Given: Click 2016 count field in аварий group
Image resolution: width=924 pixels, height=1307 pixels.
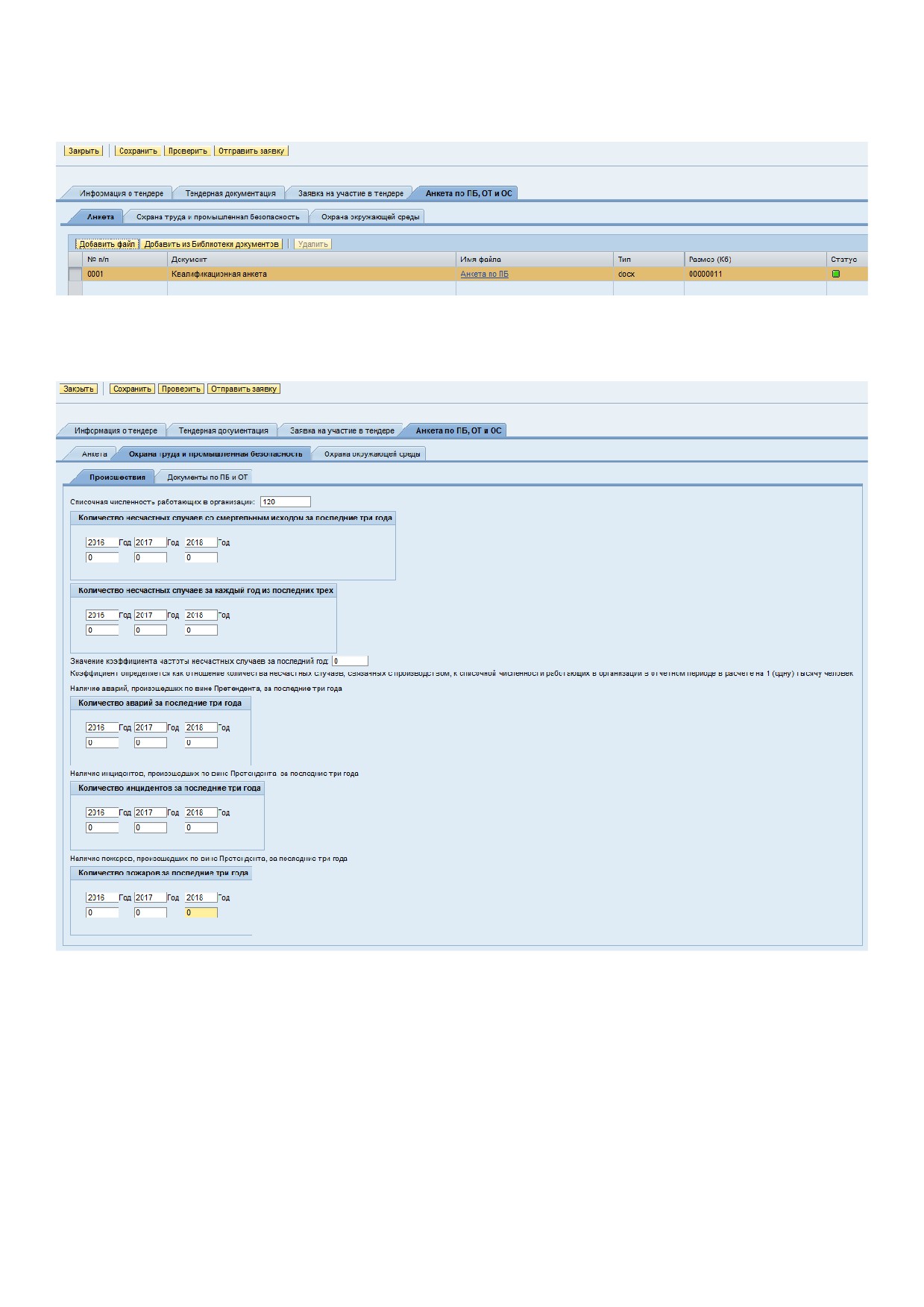Looking at the screenshot, I should point(102,742).
